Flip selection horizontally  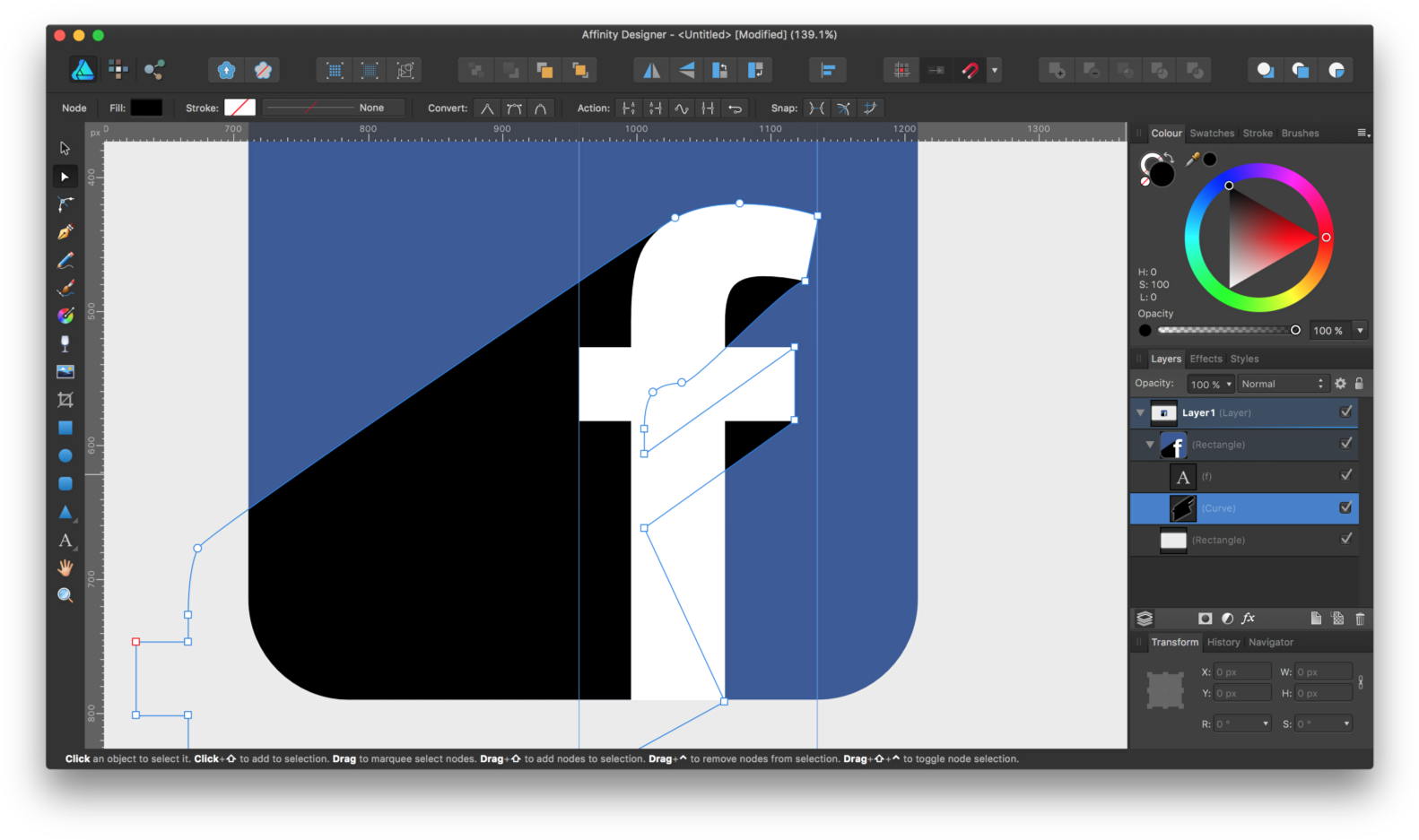click(x=651, y=70)
